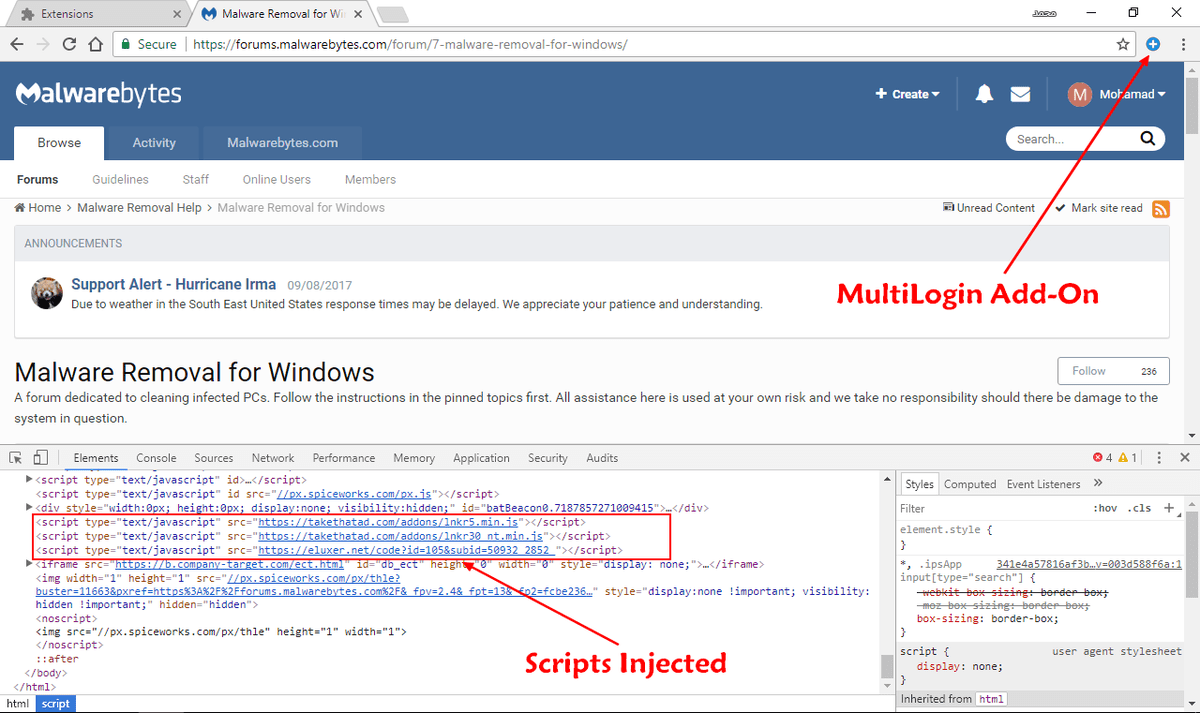Click the forum search magnifier icon
This screenshot has width=1200, height=713.
click(1147, 139)
